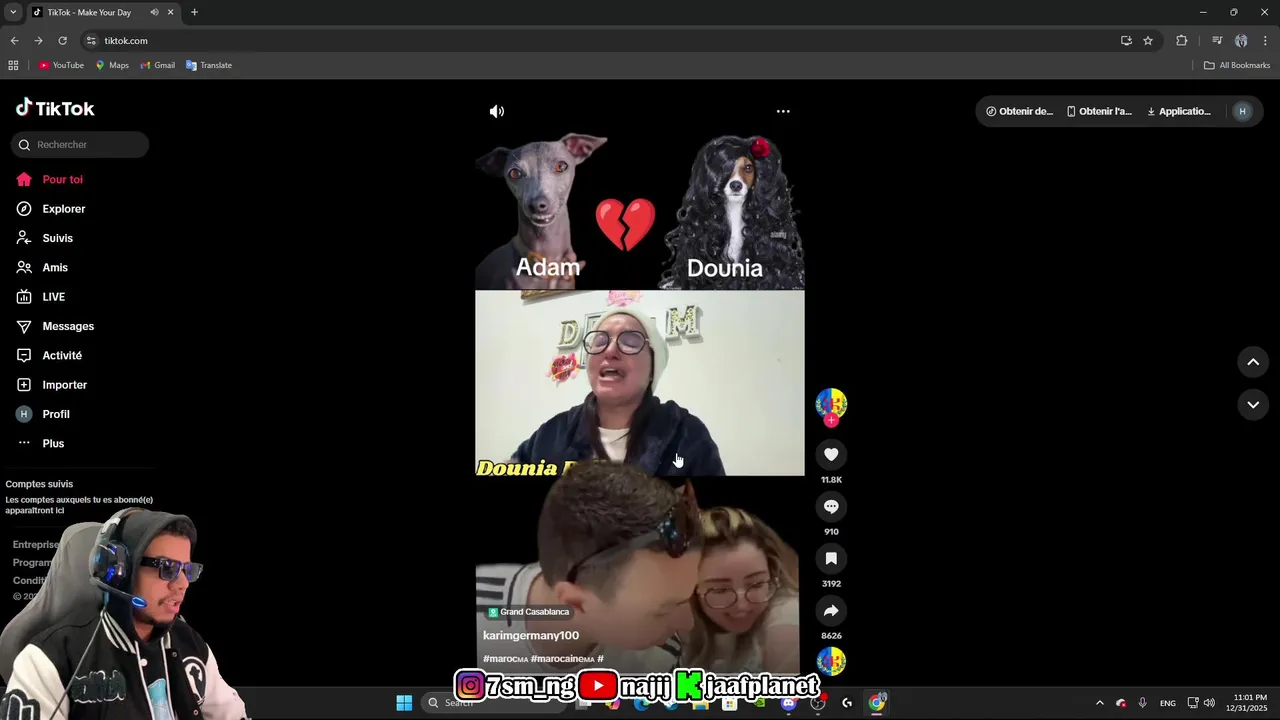Viewport: 1280px width, 720px height.
Task: Open Chrome media control icon
Action: (x=1217, y=41)
